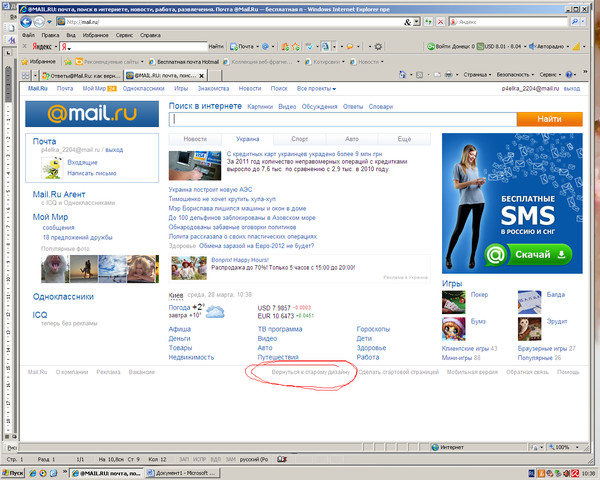The image size is (600, 480).
Task: Click the @mail.ru logo banner
Action: [x=92, y=114]
